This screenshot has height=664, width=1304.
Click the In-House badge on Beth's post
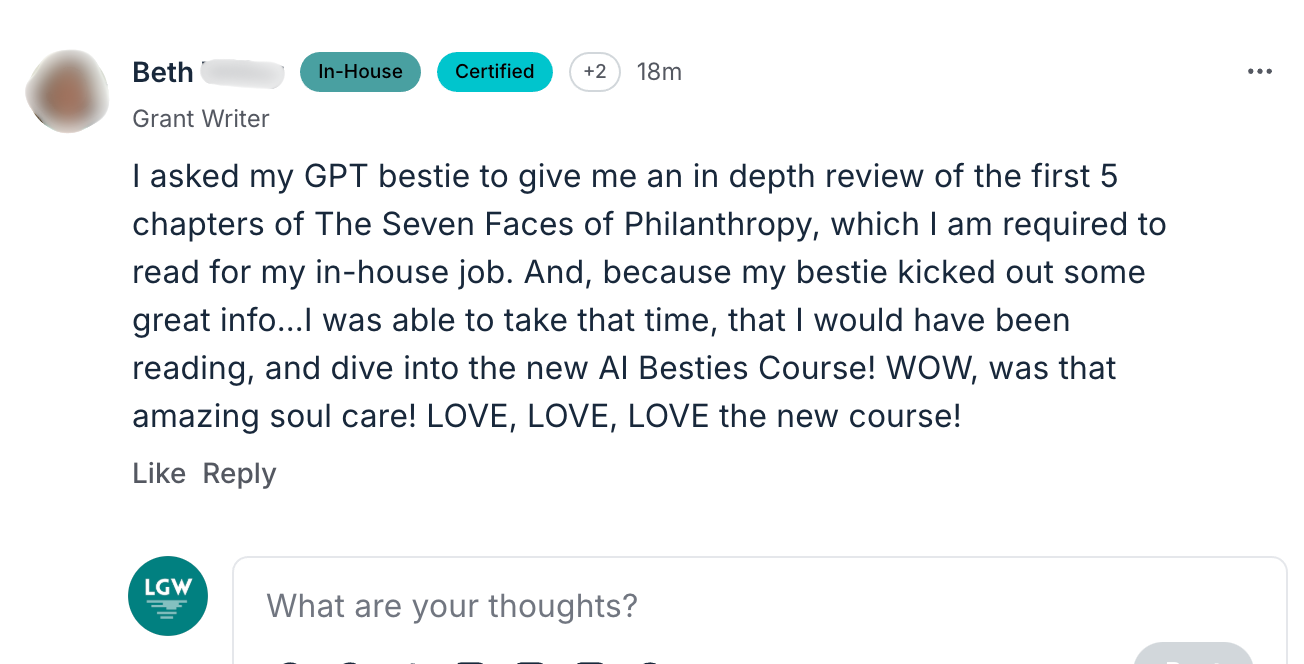click(360, 71)
